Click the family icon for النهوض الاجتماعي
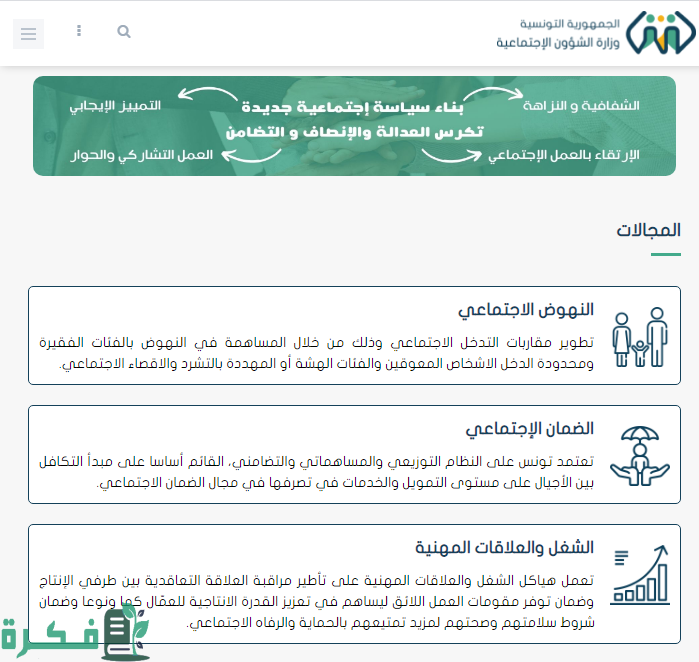The image size is (699, 662). pos(641,337)
